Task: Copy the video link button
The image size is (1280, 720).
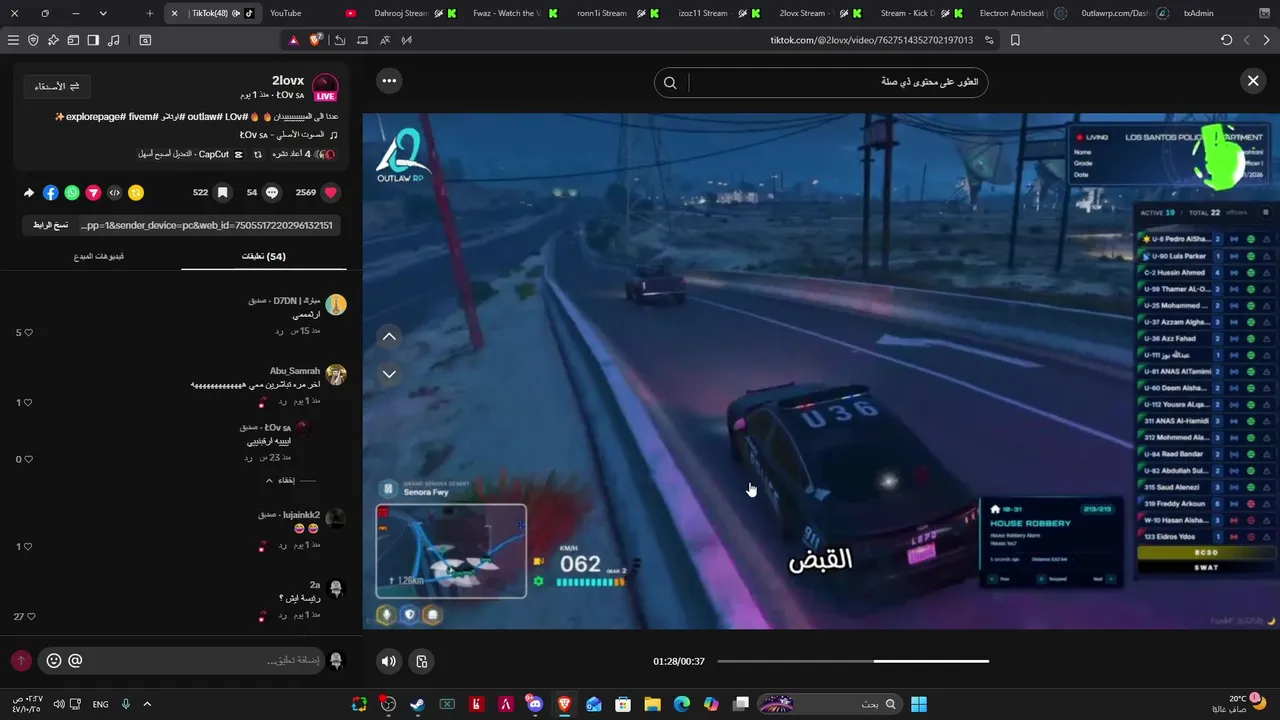Action: click(50, 225)
